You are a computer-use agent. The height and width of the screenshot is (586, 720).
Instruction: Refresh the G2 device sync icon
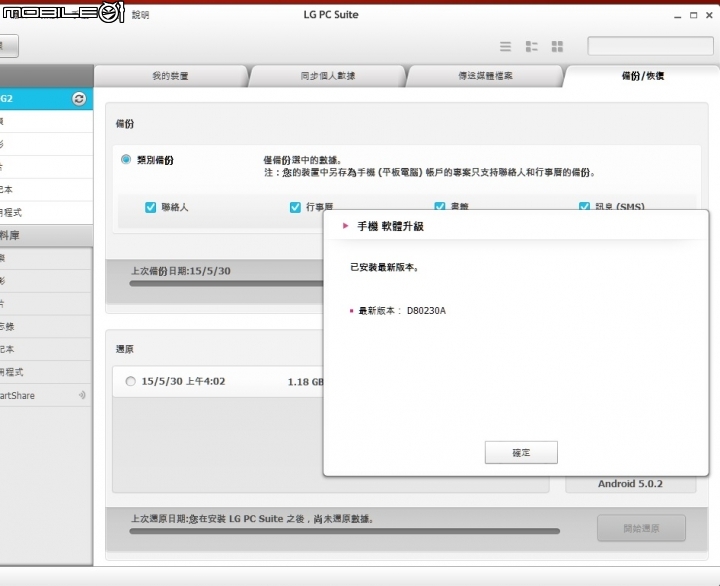(x=79, y=99)
